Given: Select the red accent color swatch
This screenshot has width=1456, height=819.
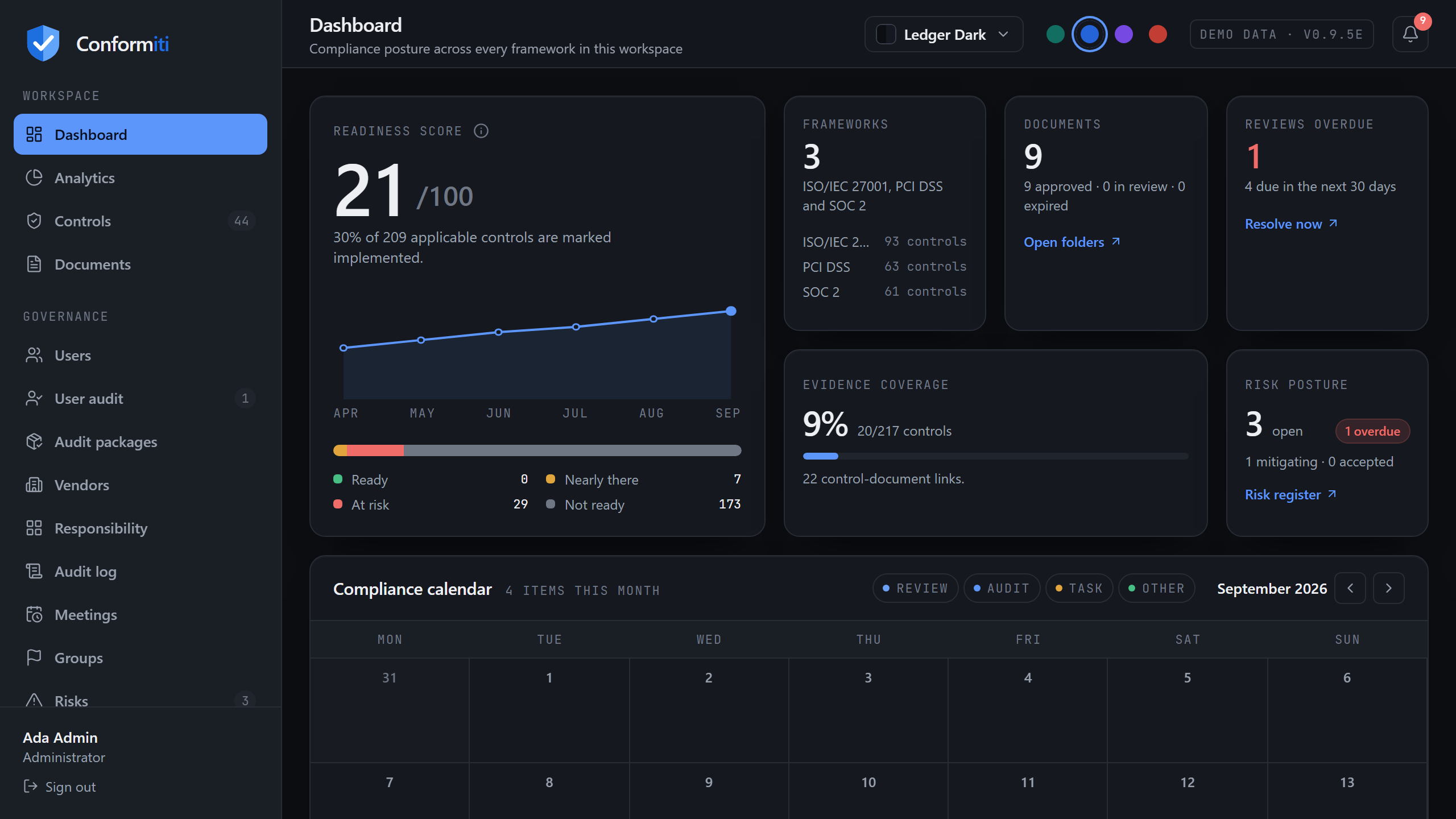Looking at the screenshot, I should point(1158,34).
